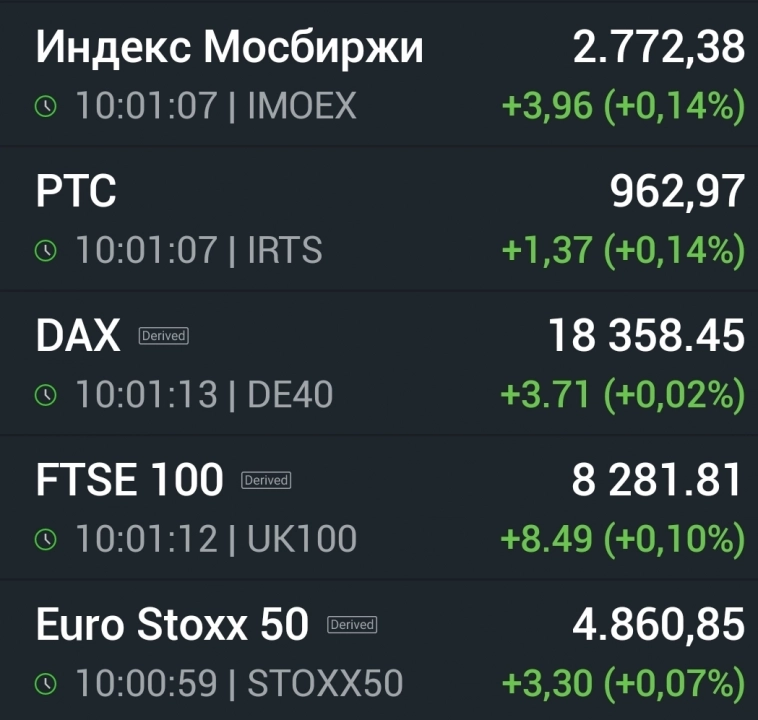Screen dimensions: 758x720
Task: Click the Derived badge next to FTSE 100
Action: pos(266,480)
